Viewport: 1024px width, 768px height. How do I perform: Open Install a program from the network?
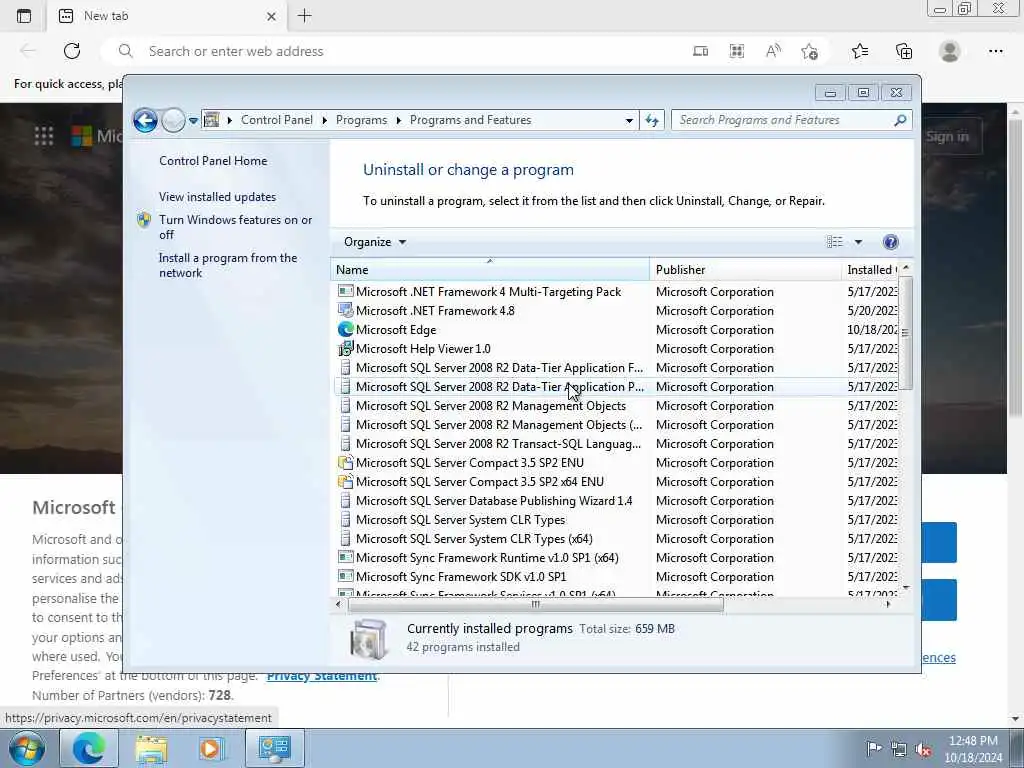point(228,265)
